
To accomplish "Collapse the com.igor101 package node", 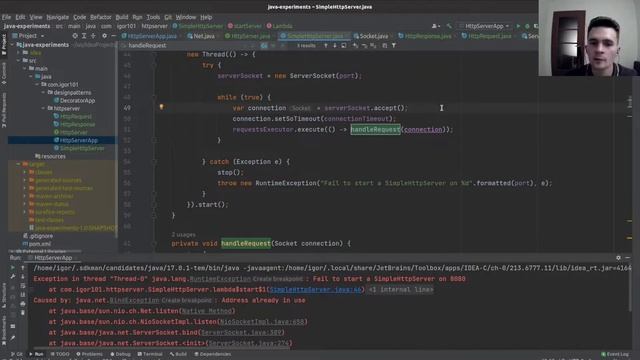I will coord(37,84).
